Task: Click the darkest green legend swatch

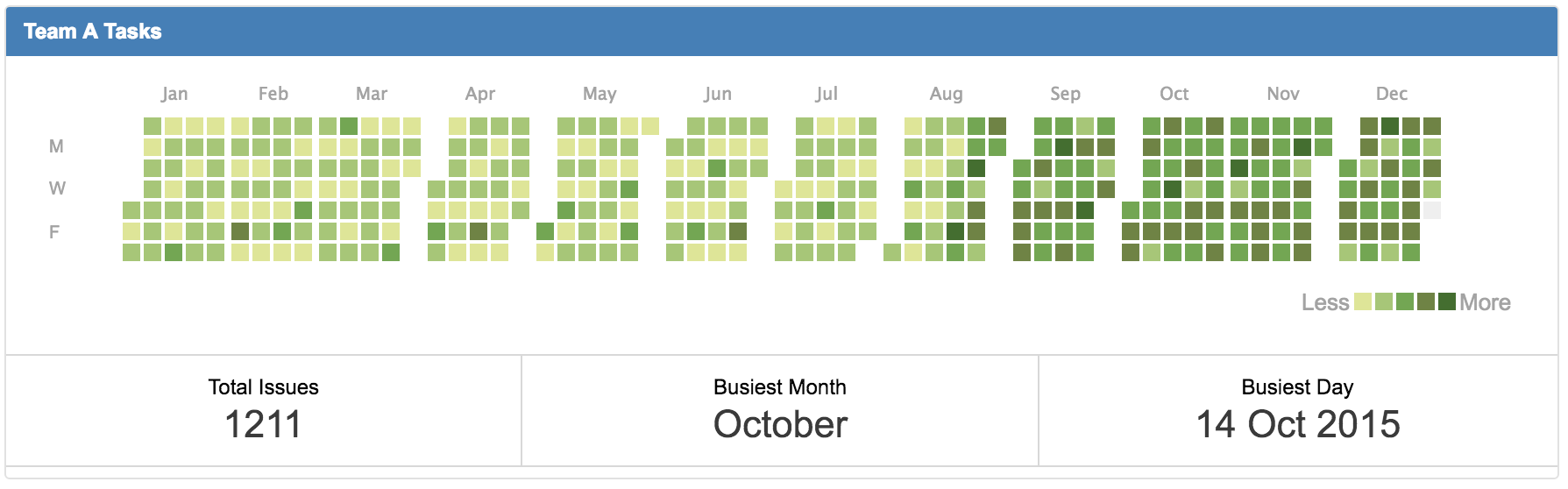Action: coord(1447,301)
